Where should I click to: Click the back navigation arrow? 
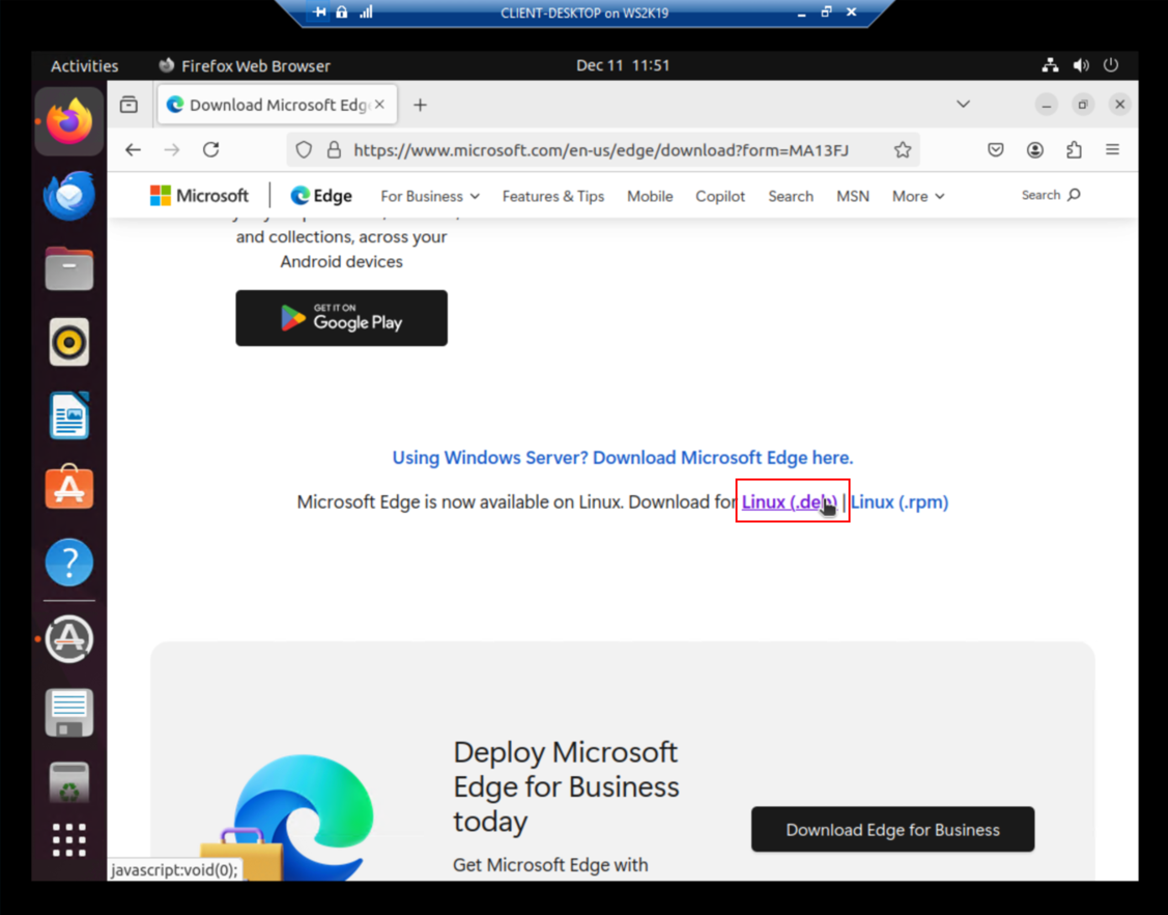pos(133,149)
